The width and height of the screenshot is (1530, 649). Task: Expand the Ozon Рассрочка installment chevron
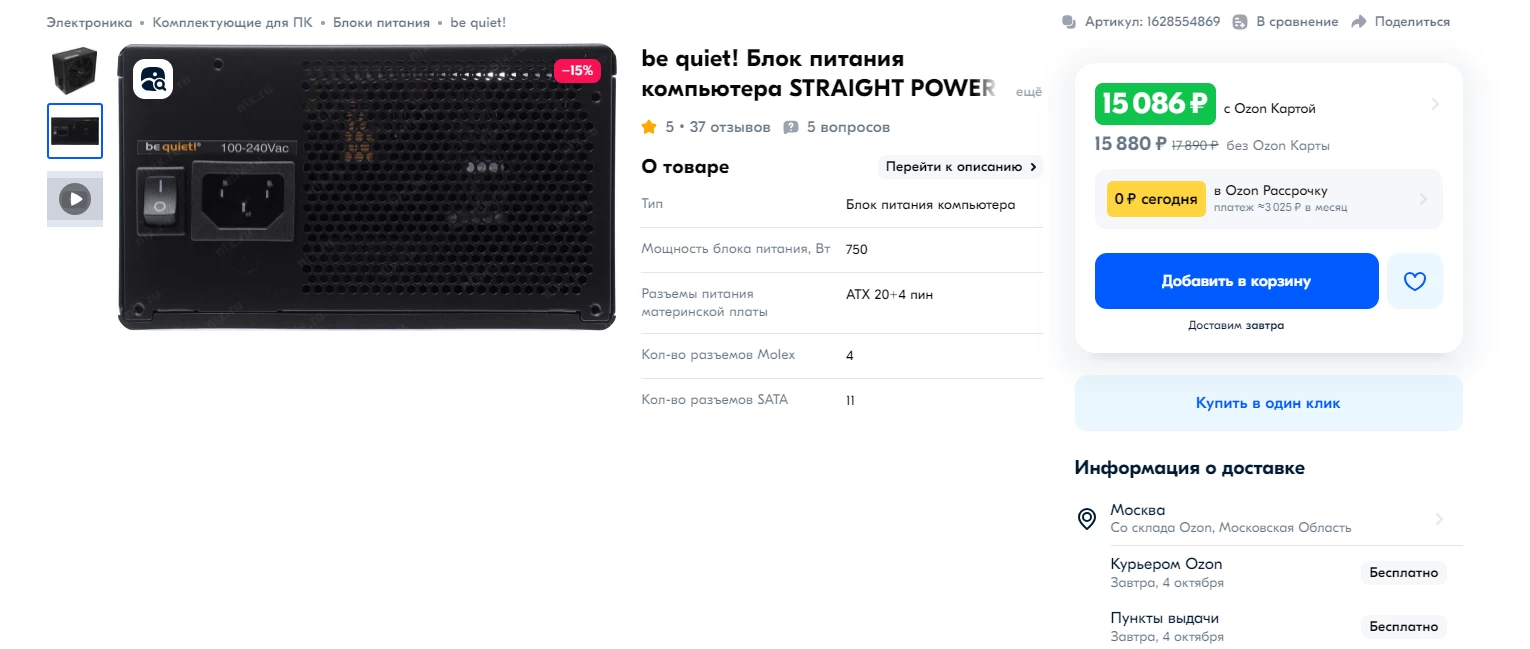[x=1423, y=199]
